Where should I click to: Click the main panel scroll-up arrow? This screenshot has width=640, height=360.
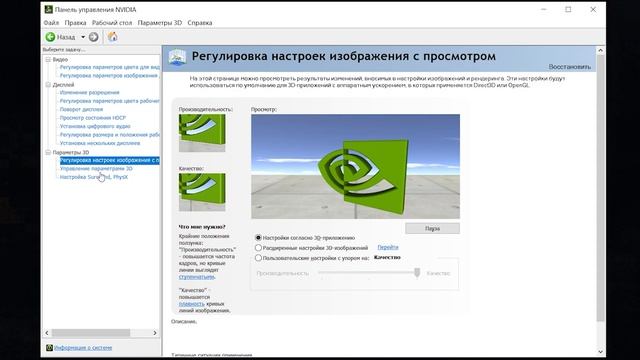point(600,50)
